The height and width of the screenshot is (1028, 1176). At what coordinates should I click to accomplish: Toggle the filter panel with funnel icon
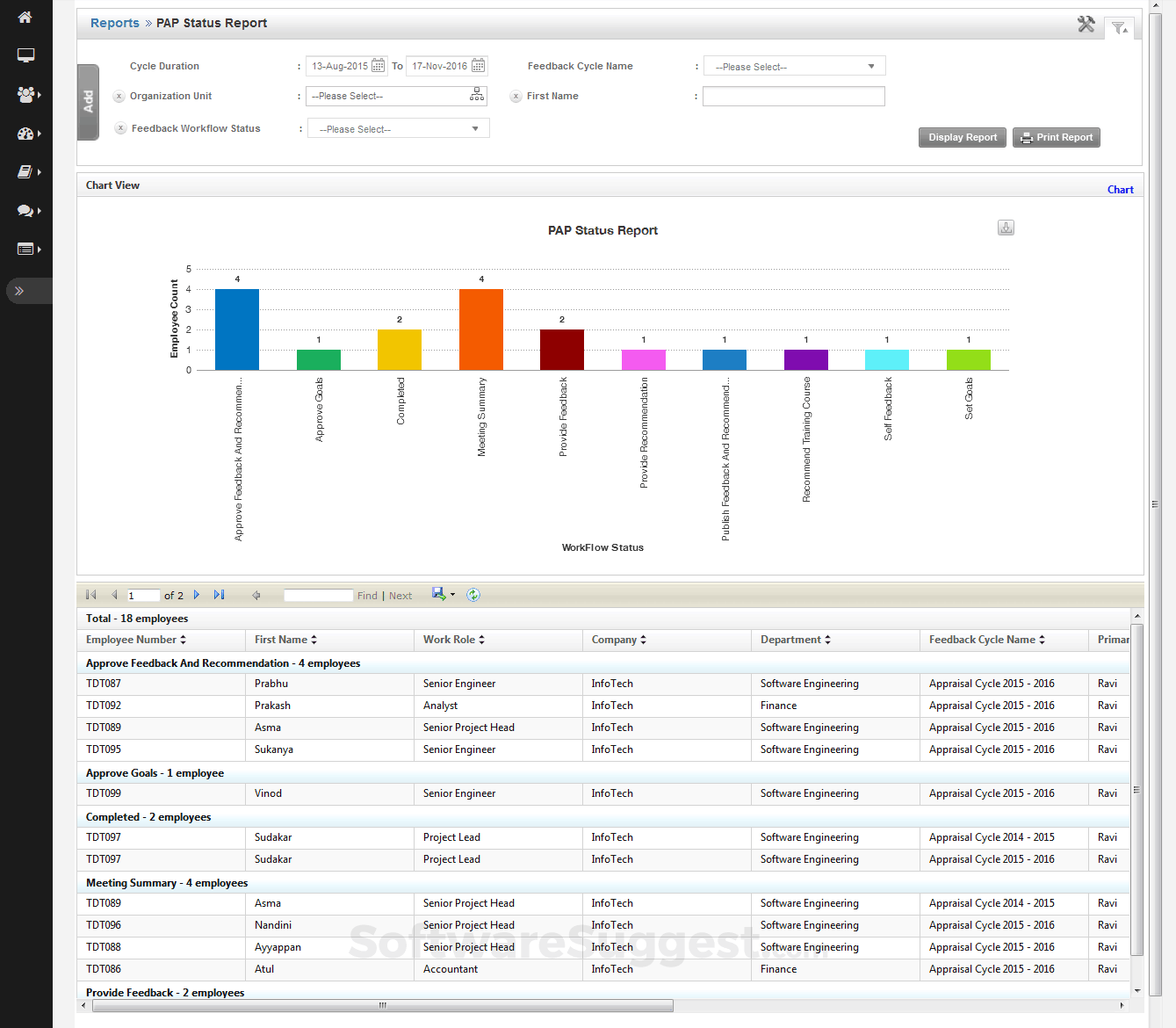point(1119,28)
